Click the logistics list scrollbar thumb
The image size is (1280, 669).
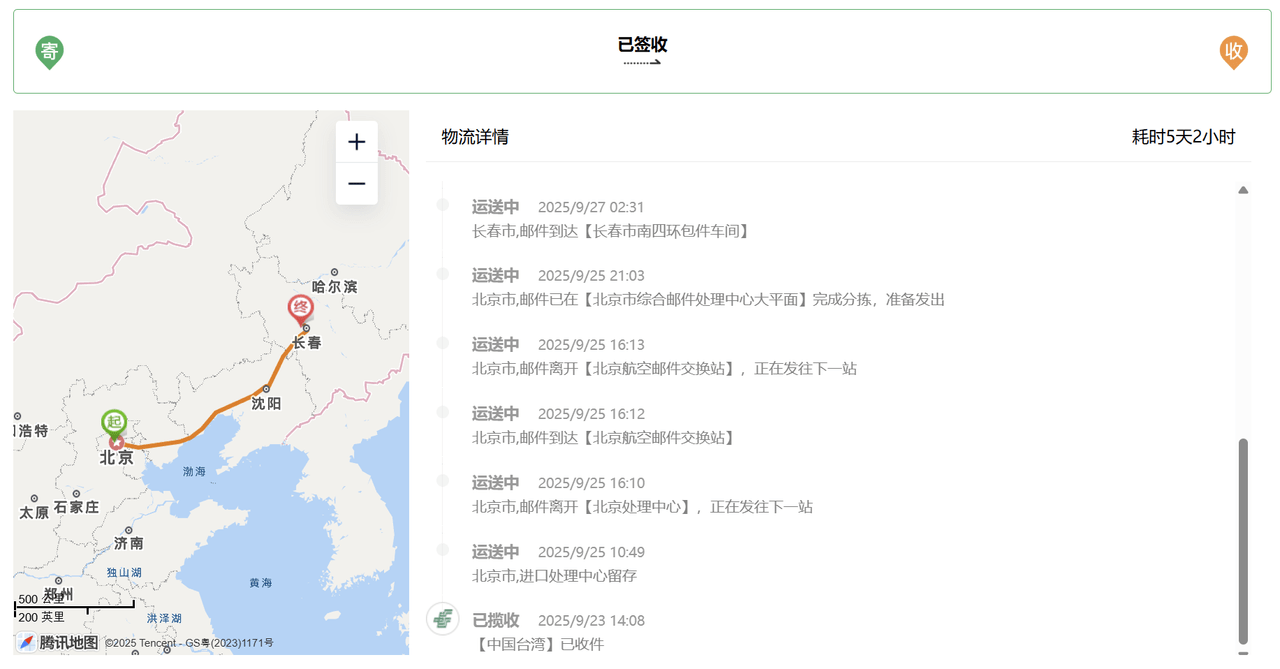point(1243,541)
